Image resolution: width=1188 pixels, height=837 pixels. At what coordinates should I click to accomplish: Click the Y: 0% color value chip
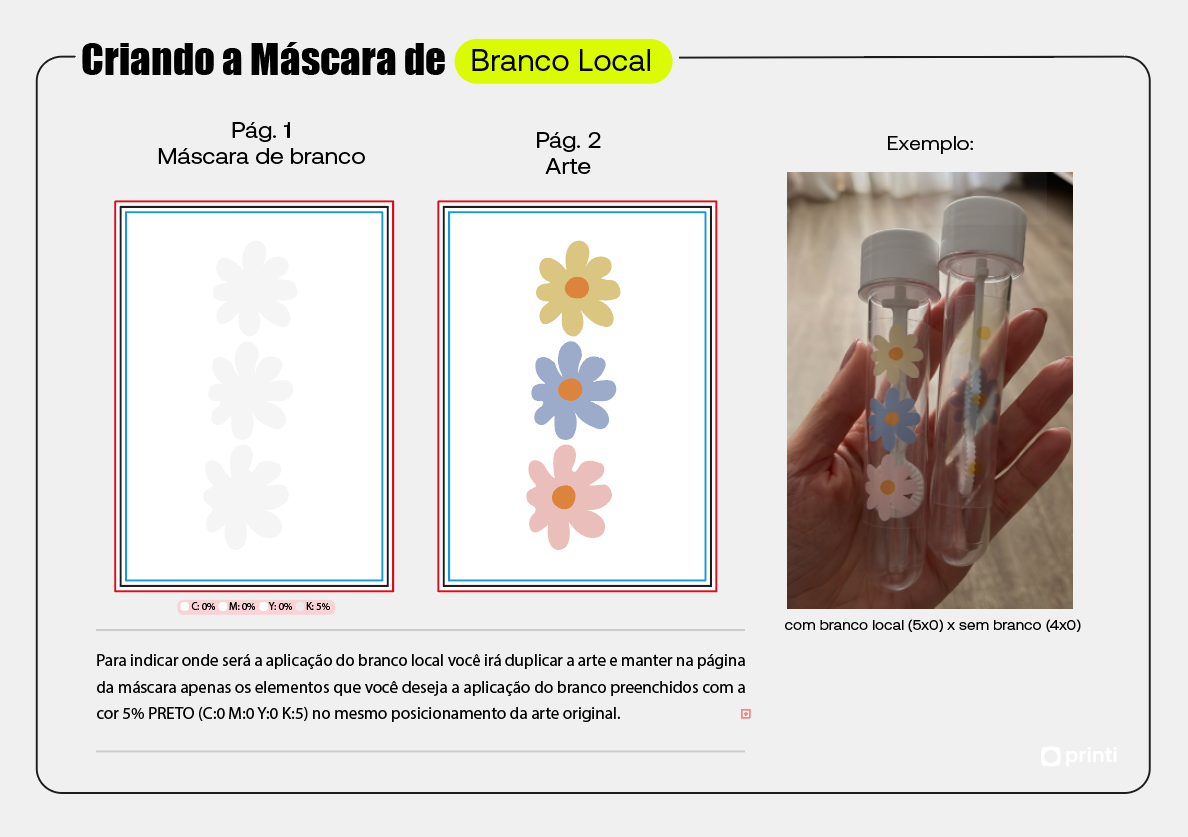(x=277, y=607)
